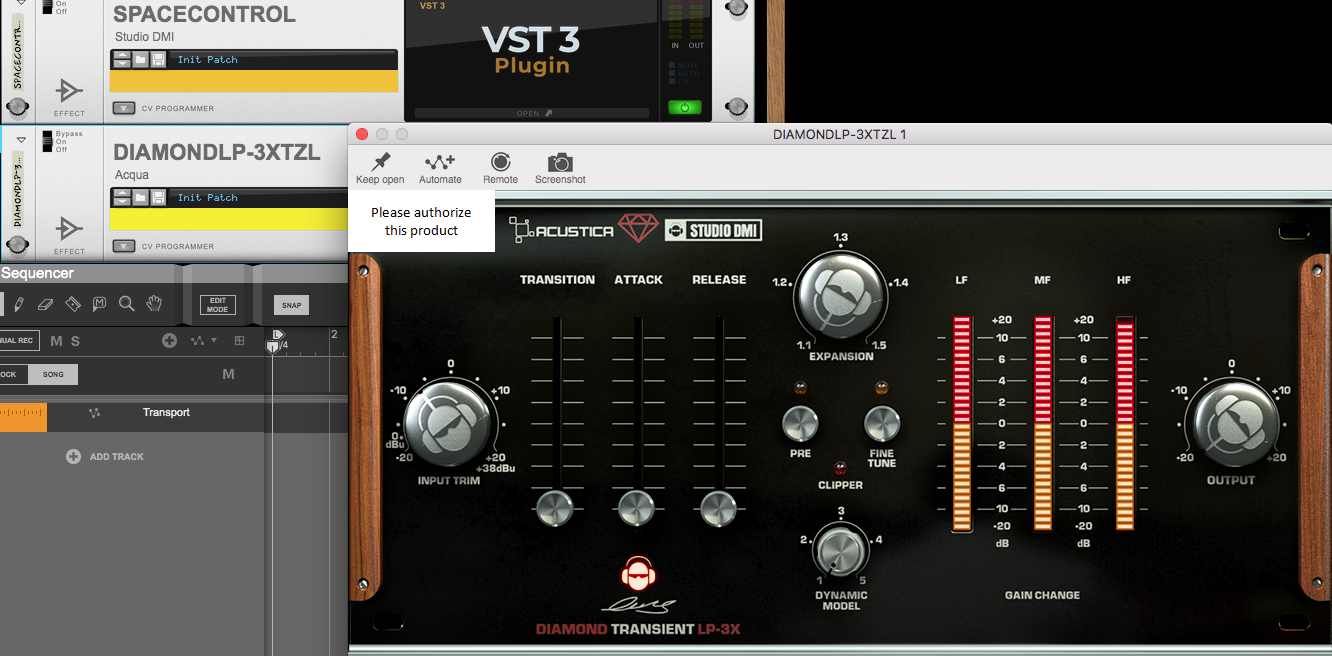The height and width of the screenshot is (656, 1332).
Task: Open the Automate option
Action: [440, 168]
